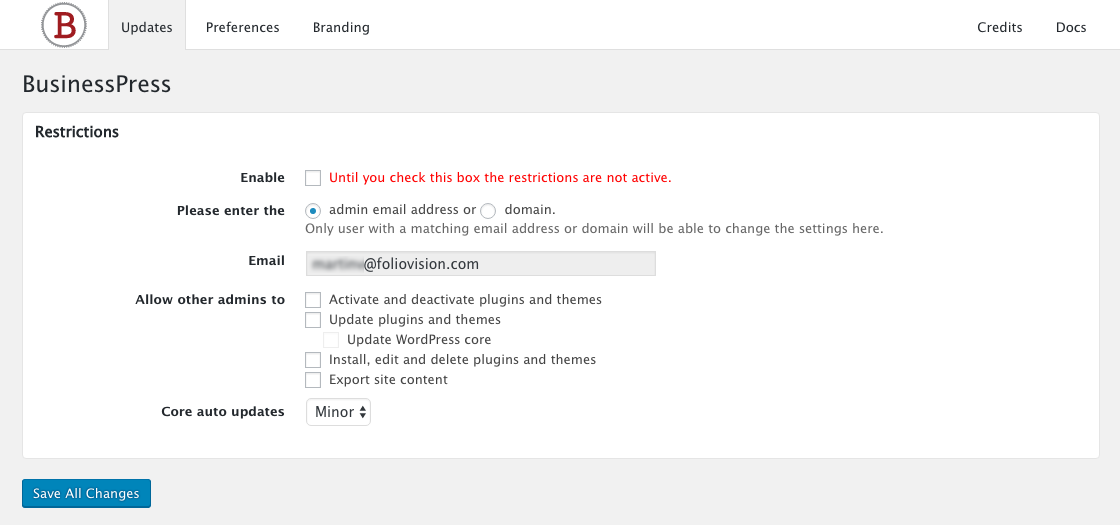Click the Save All Changes button
Screen dimensions: 1120x525
pyautogui.click(x=86, y=494)
